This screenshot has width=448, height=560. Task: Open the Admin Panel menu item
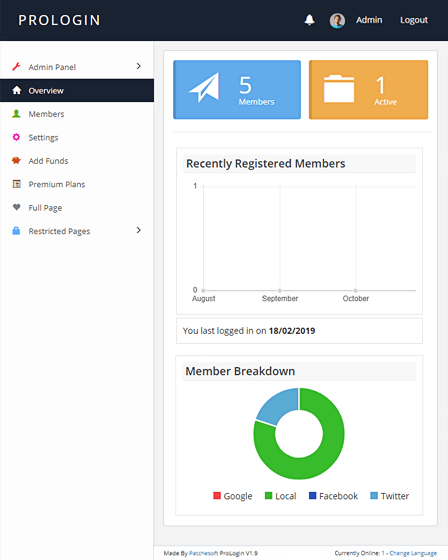[77, 67]
